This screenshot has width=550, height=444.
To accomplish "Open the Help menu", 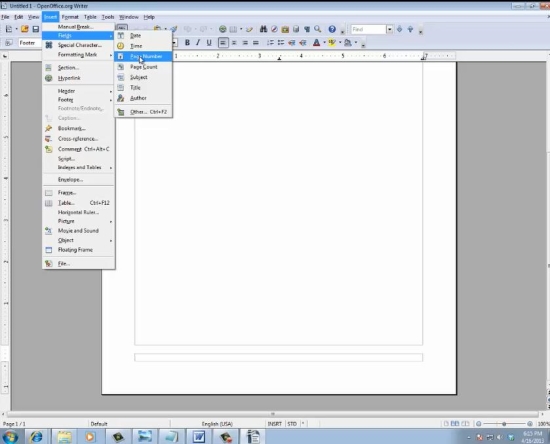I will [x=149, y=17].
